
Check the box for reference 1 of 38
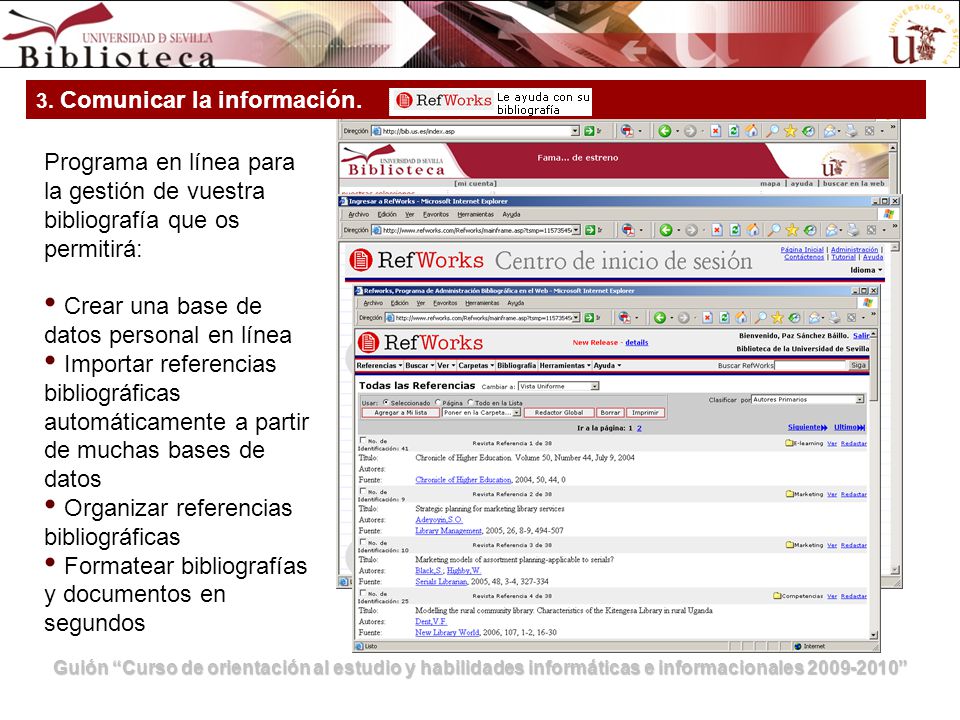363,440
